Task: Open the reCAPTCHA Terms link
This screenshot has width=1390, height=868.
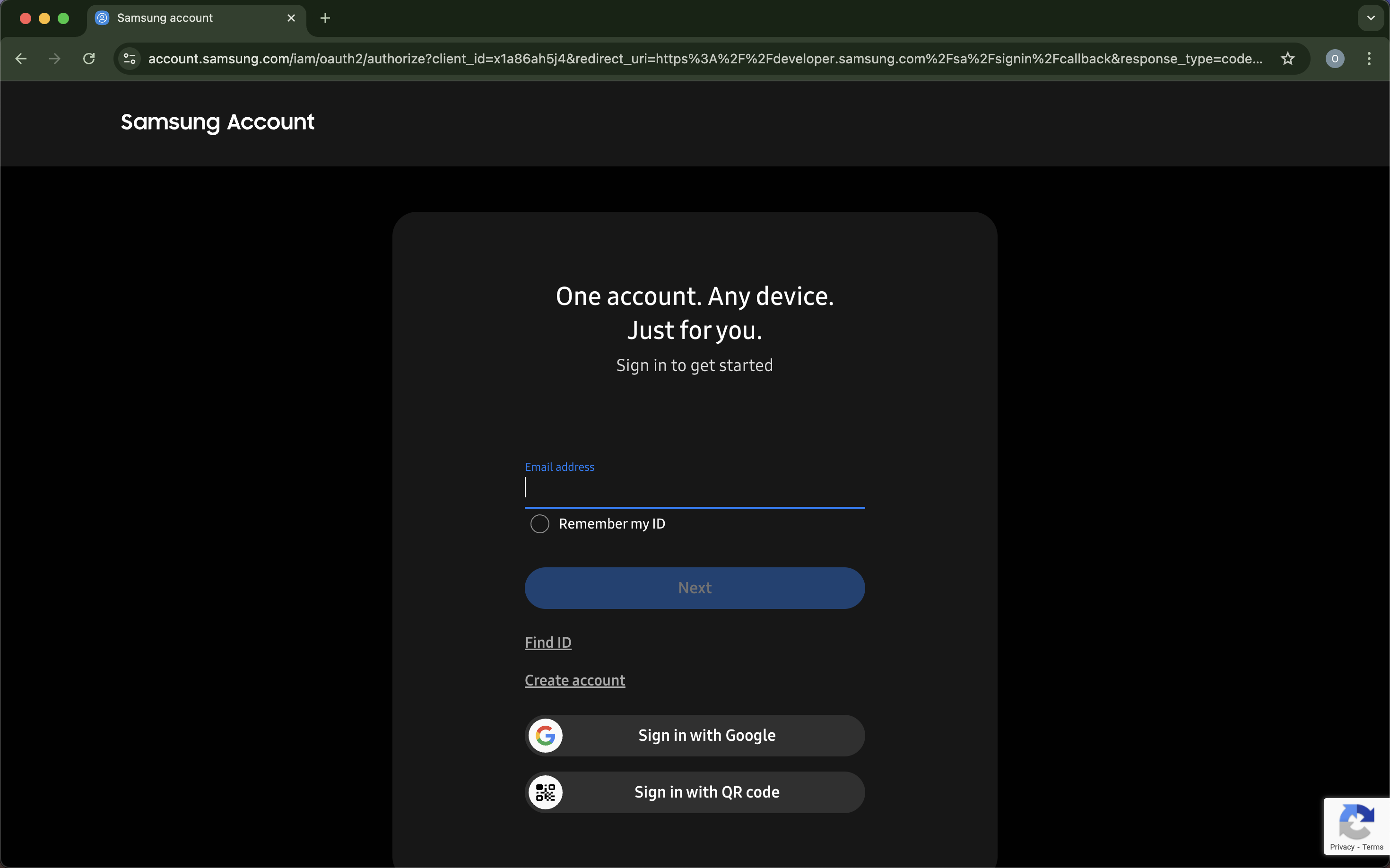Action: point(1372,847)
